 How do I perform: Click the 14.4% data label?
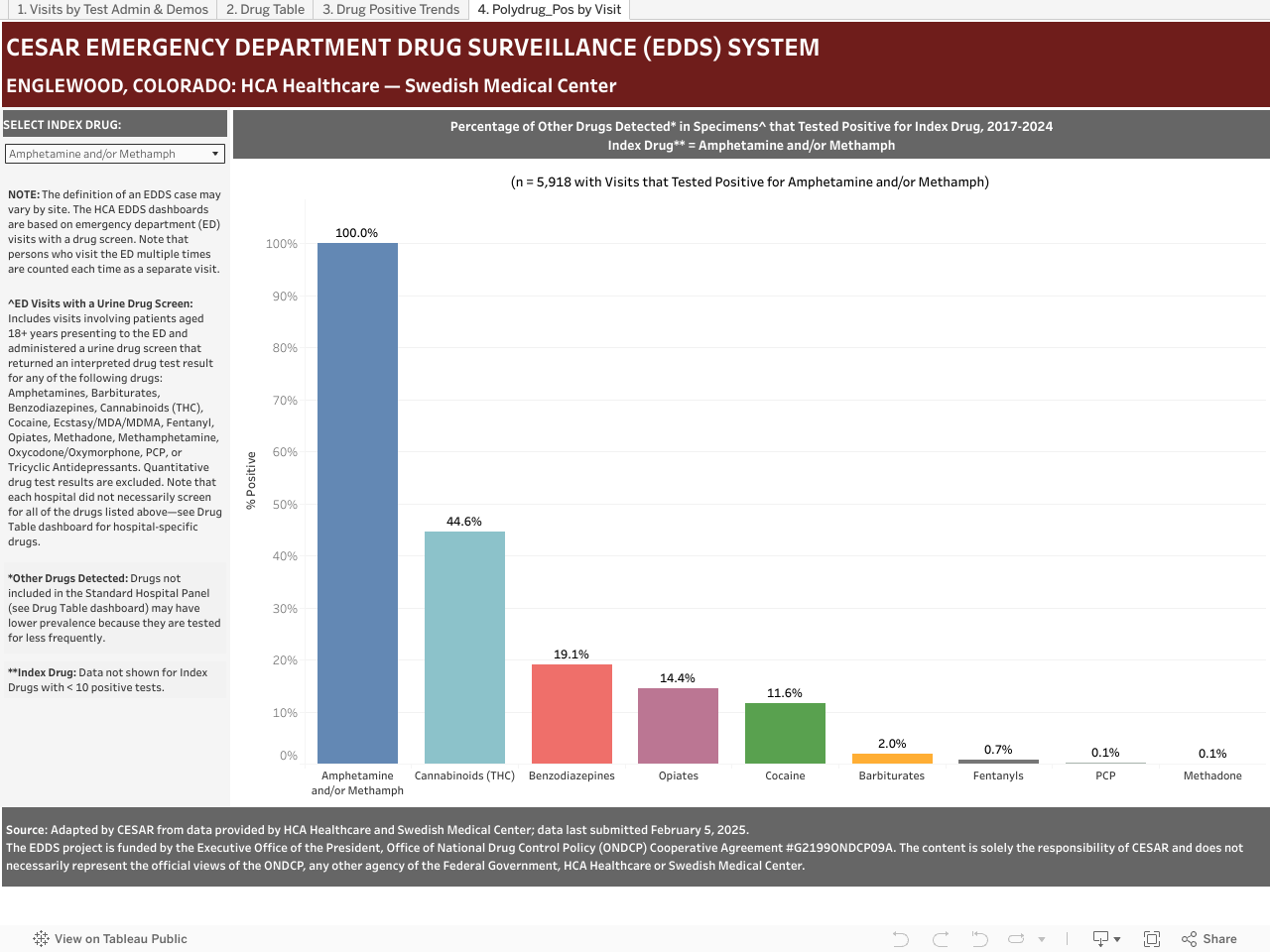pyautogui.click(x=678, y=678)
